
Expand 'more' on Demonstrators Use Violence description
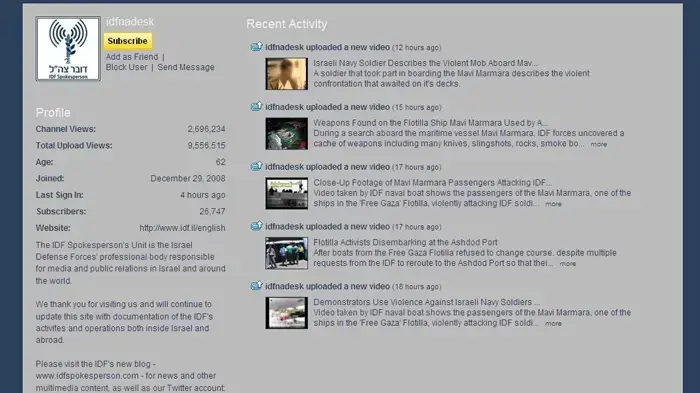(x=554, y=324)
